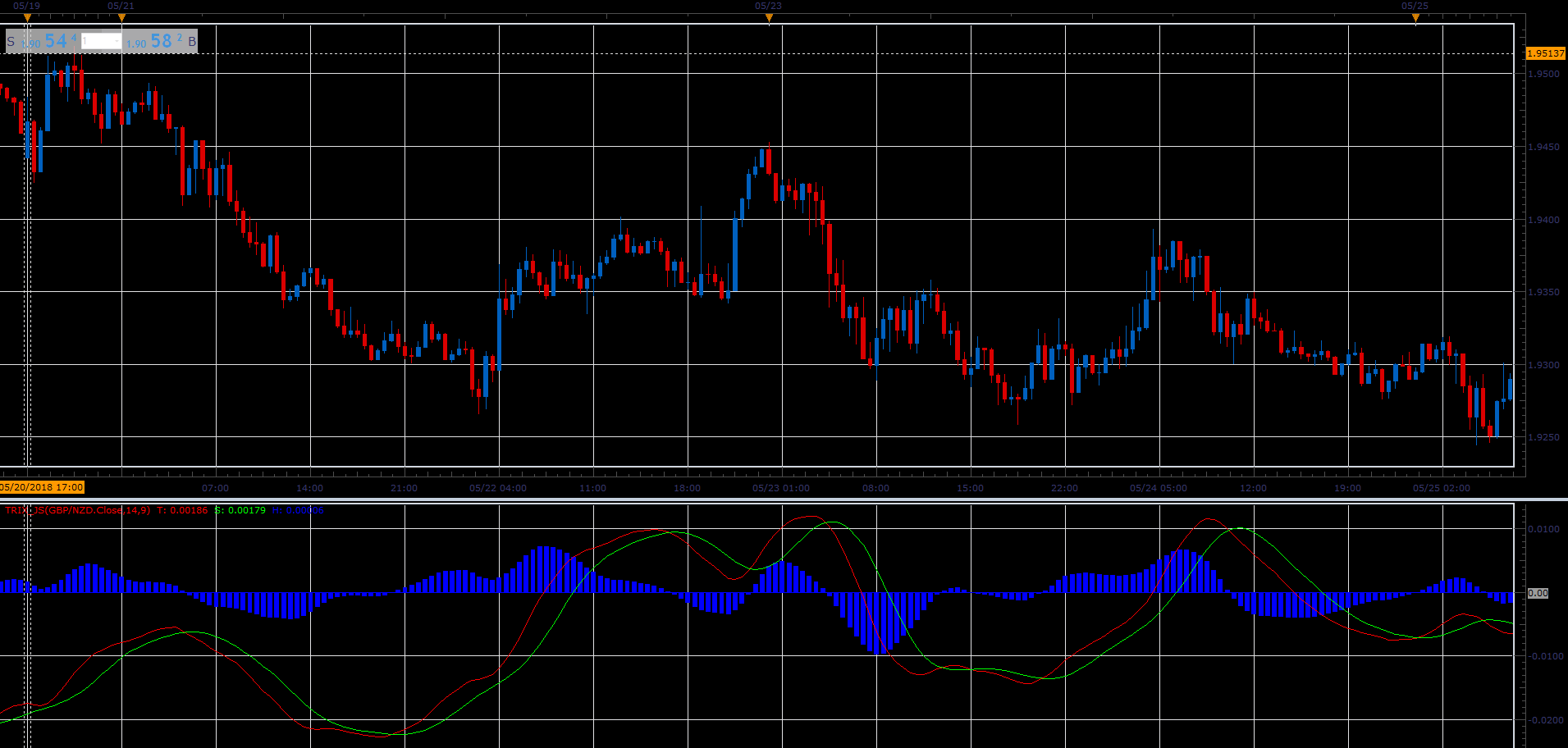
Task: Click the 19:00 time axis label
Action: 1348,488
